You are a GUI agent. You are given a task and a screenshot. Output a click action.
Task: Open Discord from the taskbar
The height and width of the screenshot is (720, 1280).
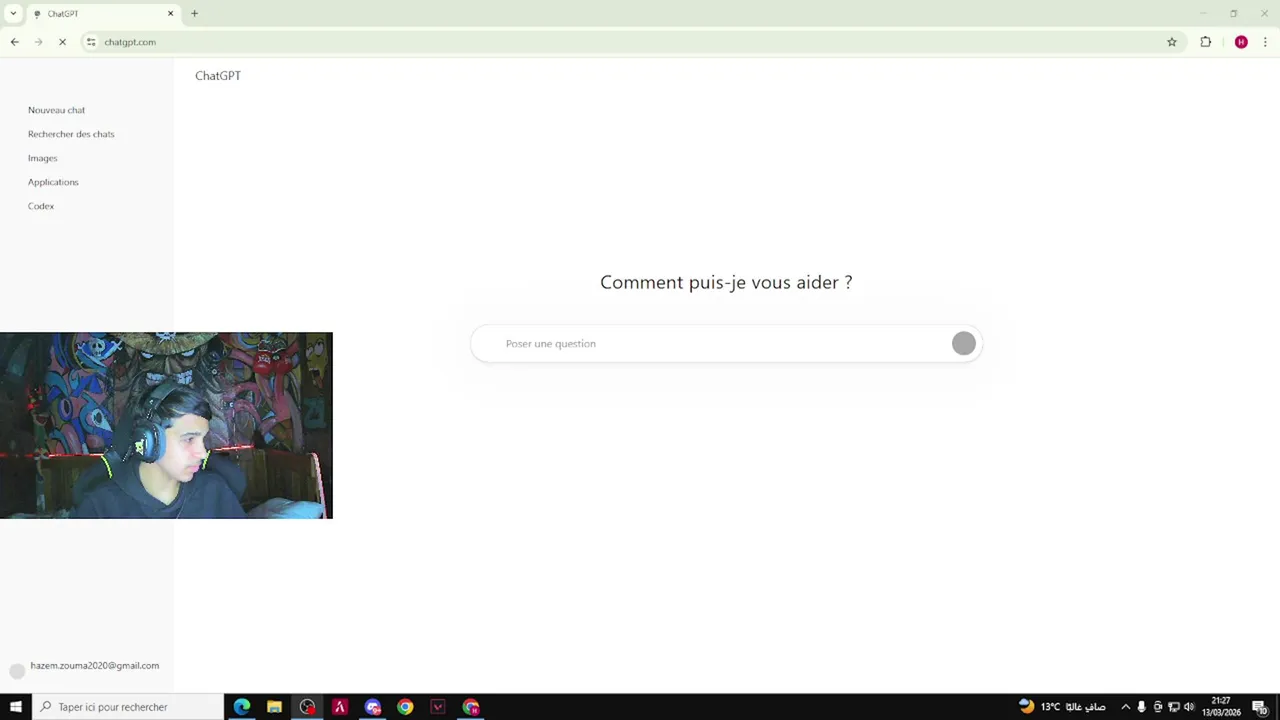(373, 707)
